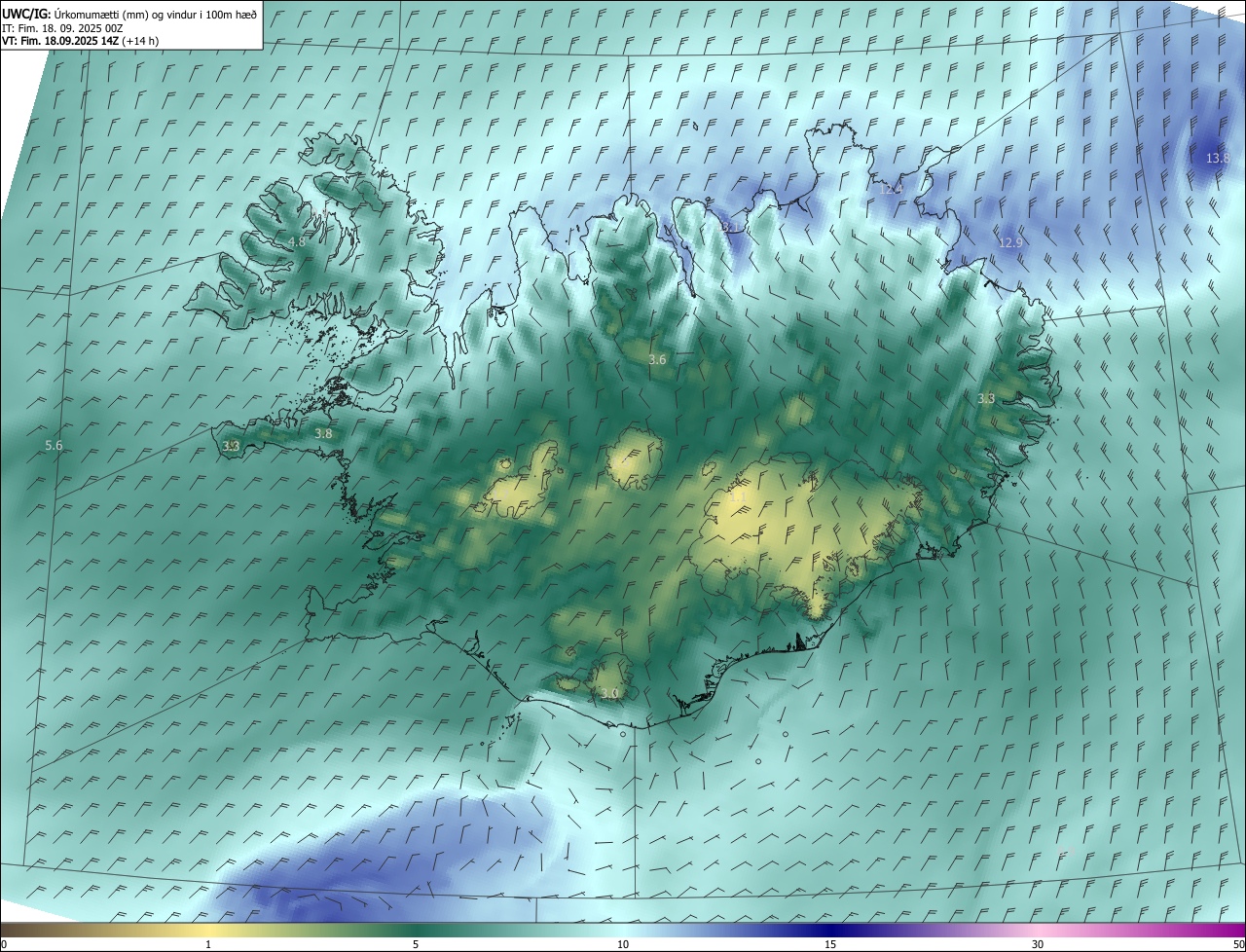This screenshot has width=1246, height=952.
Task: Pick the 10 tick on the color scale
Action: coord(623,944)
